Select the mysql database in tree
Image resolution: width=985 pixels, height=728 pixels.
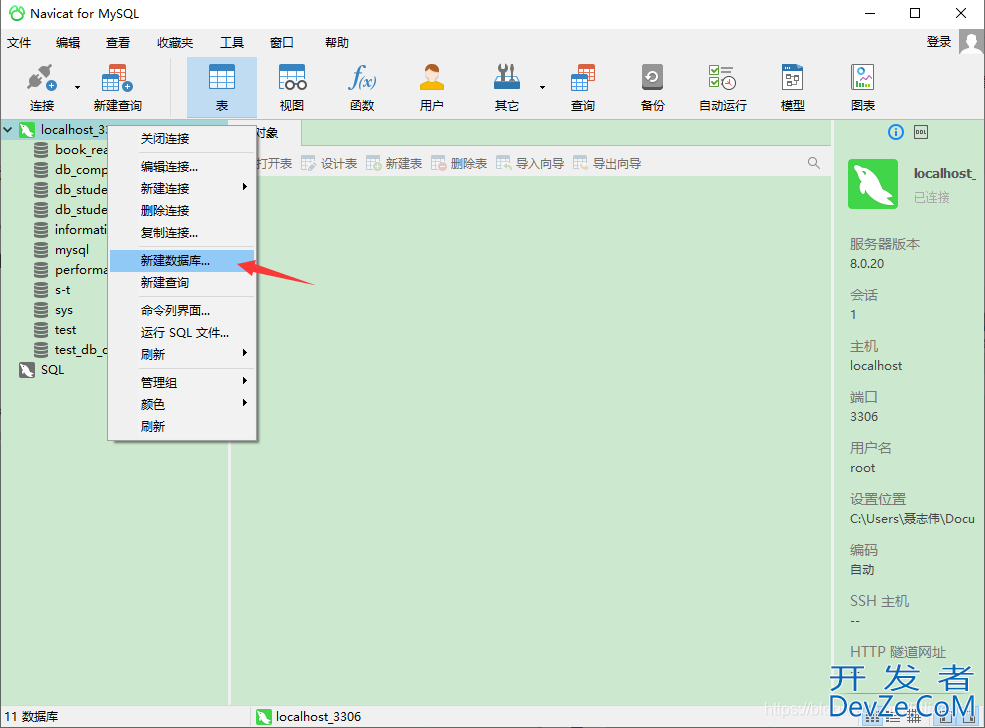pos(71,250)
